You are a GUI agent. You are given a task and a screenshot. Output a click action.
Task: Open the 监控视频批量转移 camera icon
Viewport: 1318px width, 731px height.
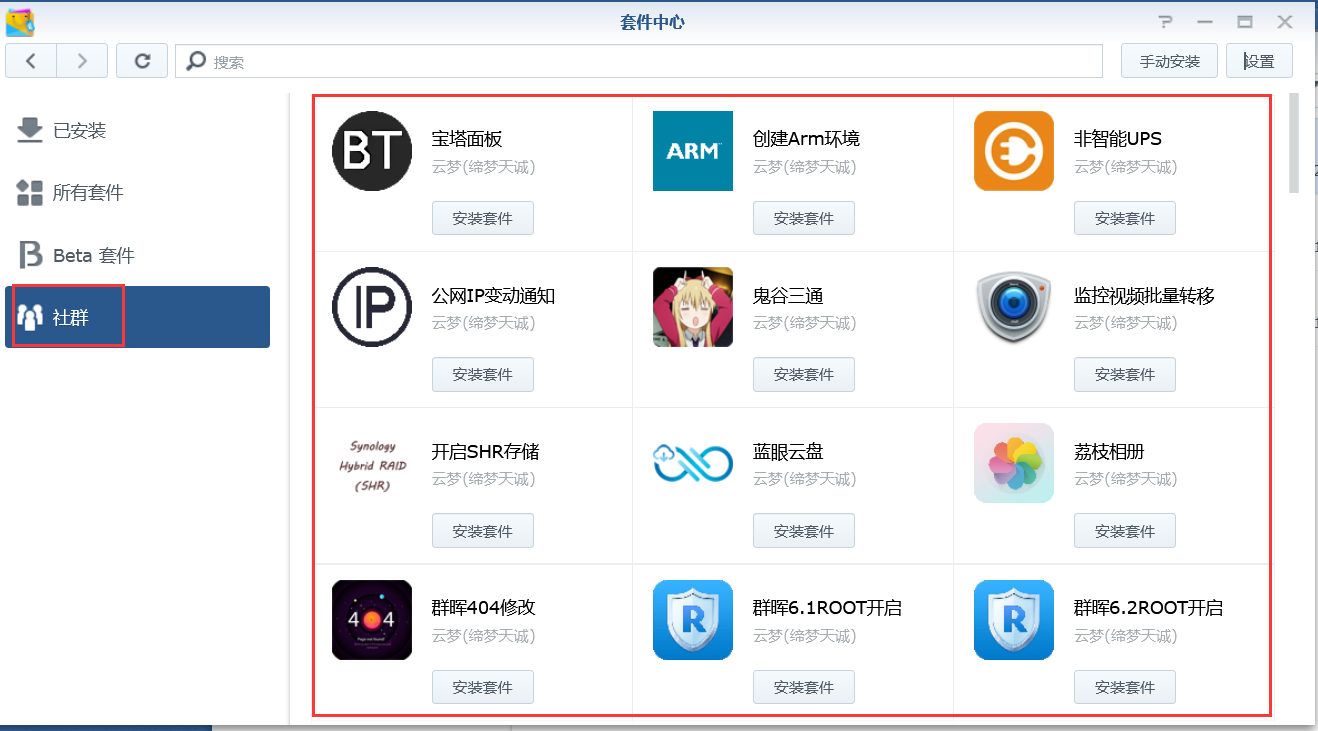click(1013, 307)
